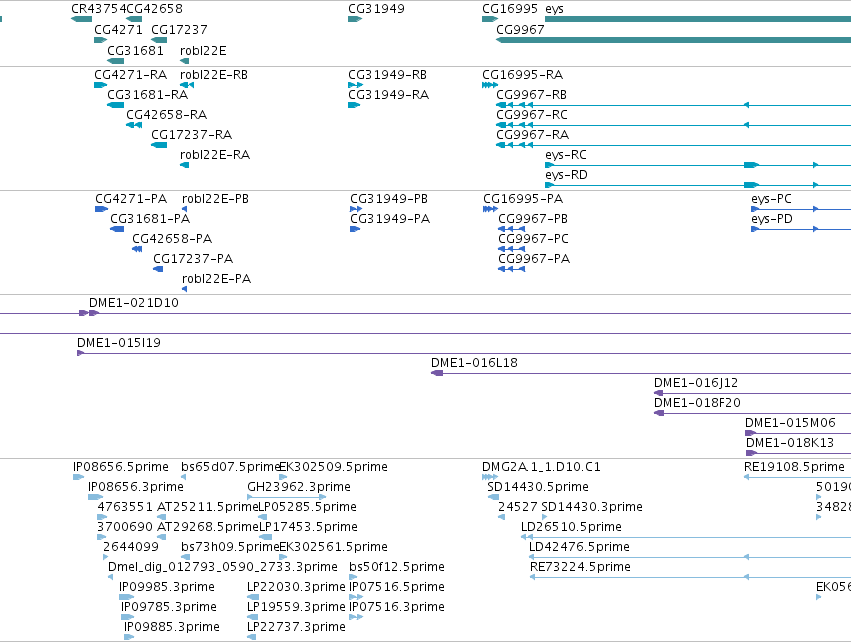Select EST IP08656.3prime
The image size is (851, 642).
[136, 487]
